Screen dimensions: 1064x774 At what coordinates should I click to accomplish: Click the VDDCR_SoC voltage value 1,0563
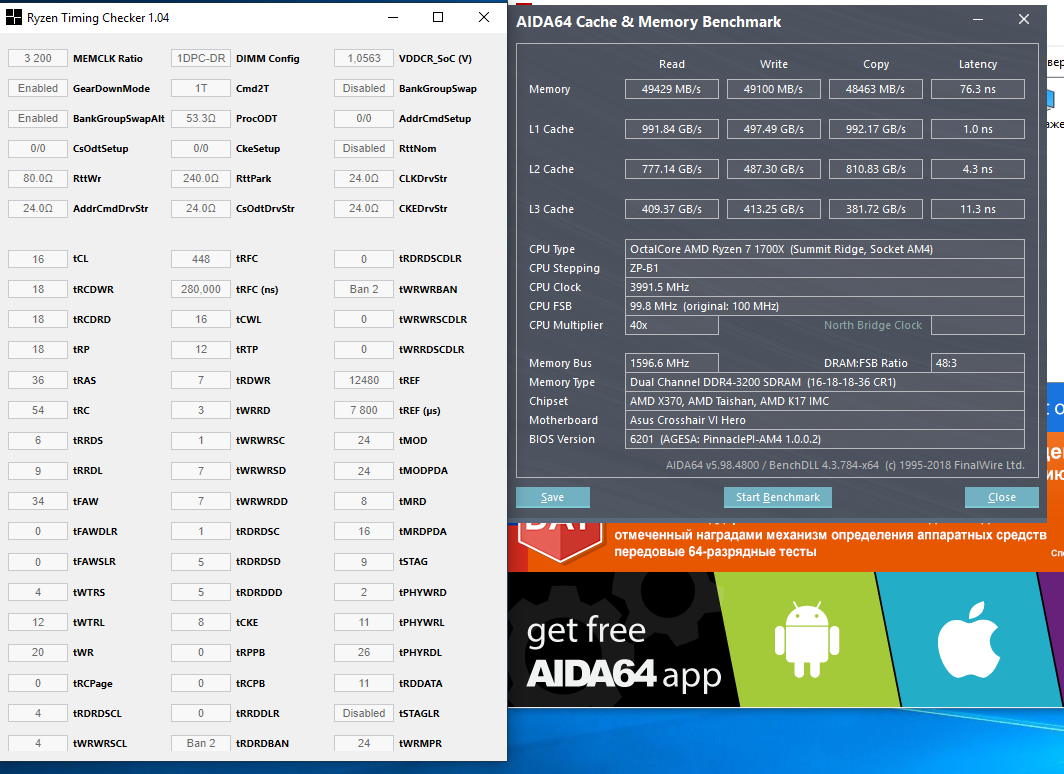pyautogui.click(x=364, y=58)
